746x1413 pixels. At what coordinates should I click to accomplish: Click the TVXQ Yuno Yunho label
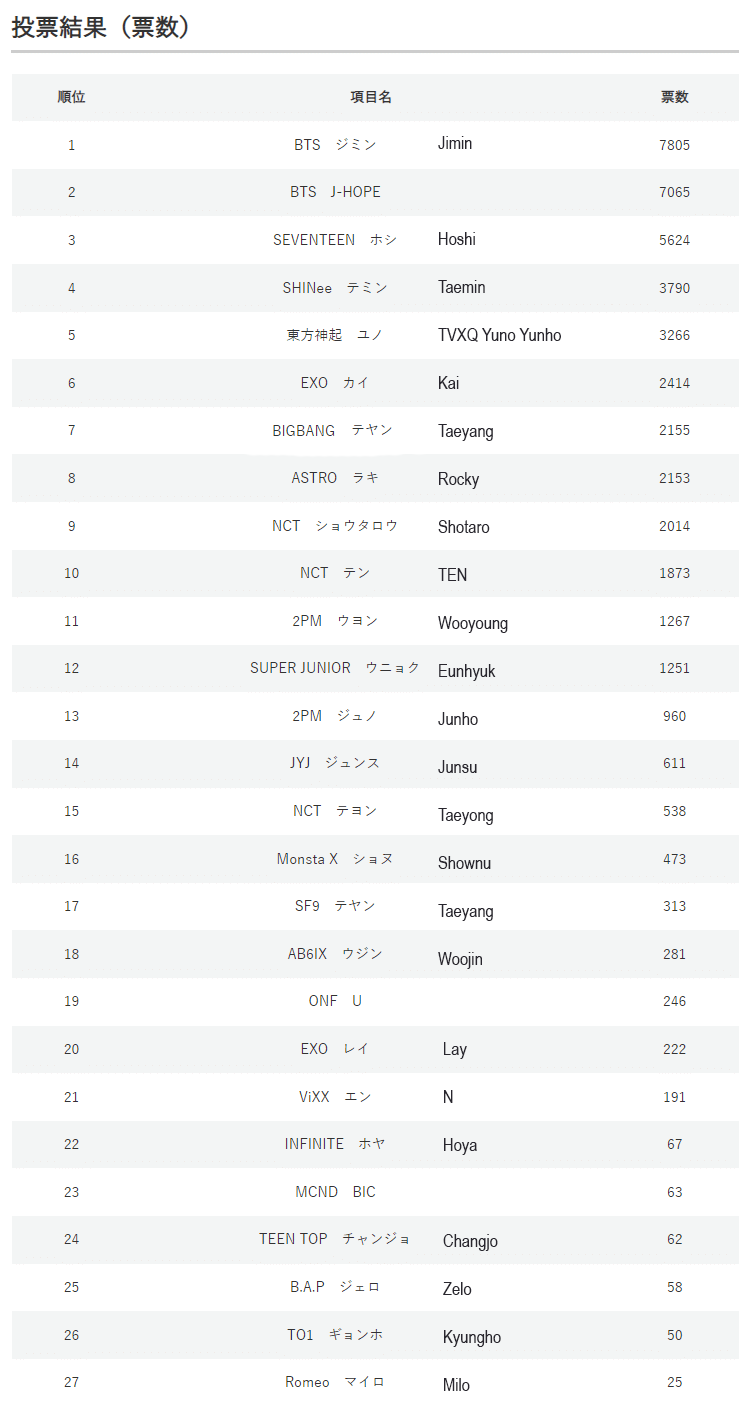pos(499,335)
